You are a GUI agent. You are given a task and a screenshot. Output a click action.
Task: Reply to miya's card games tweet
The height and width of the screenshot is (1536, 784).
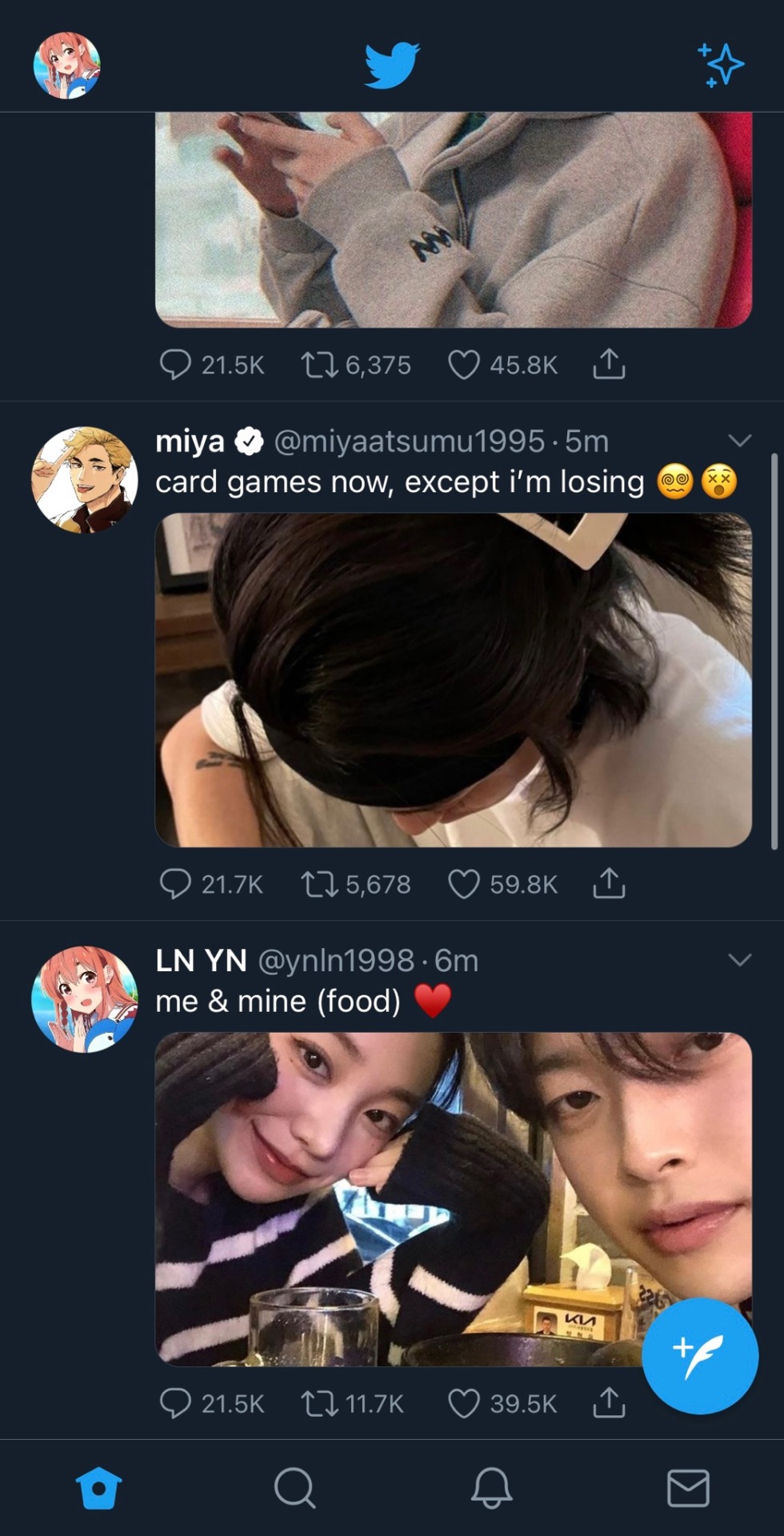tap(175, 884)
